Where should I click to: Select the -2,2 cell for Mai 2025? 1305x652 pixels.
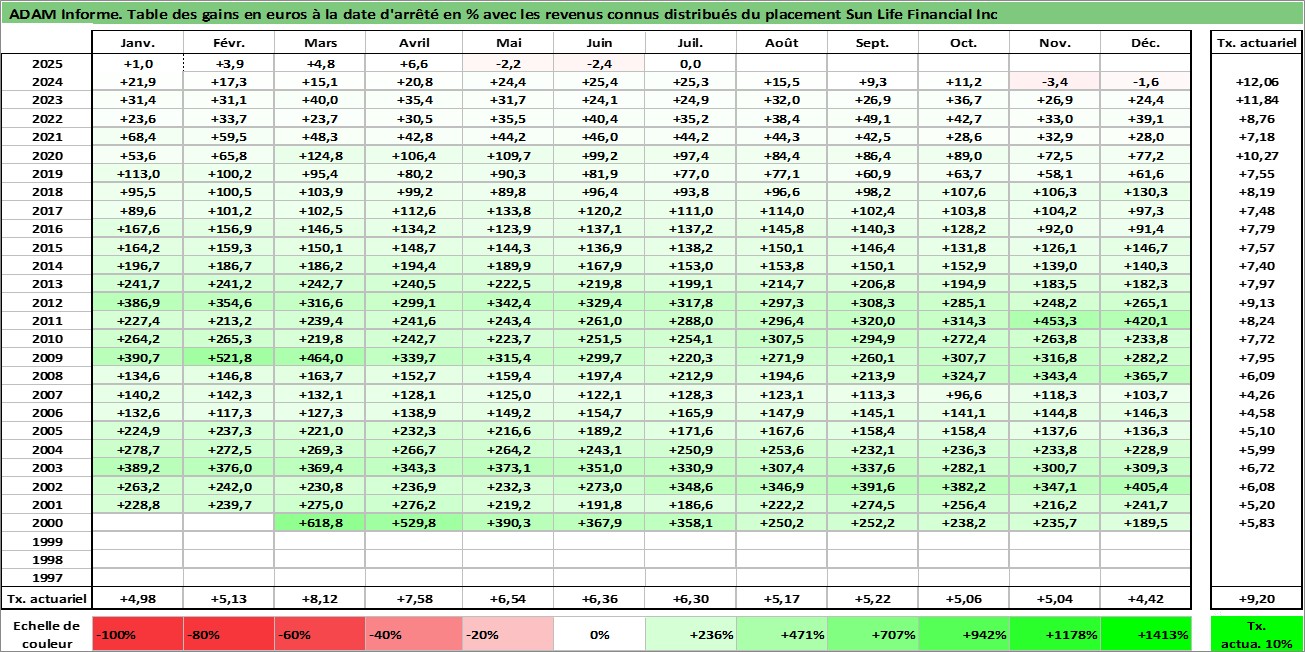[507, 63]
